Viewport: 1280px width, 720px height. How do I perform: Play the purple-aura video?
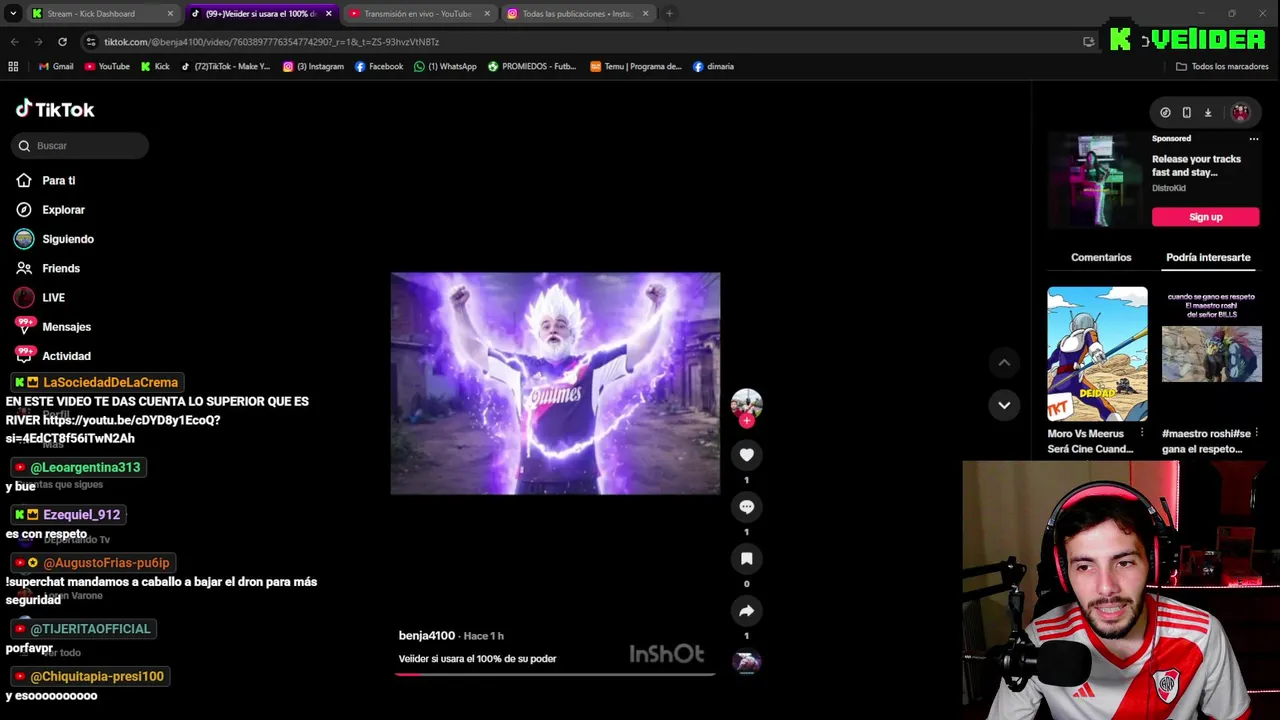(555, 384)
